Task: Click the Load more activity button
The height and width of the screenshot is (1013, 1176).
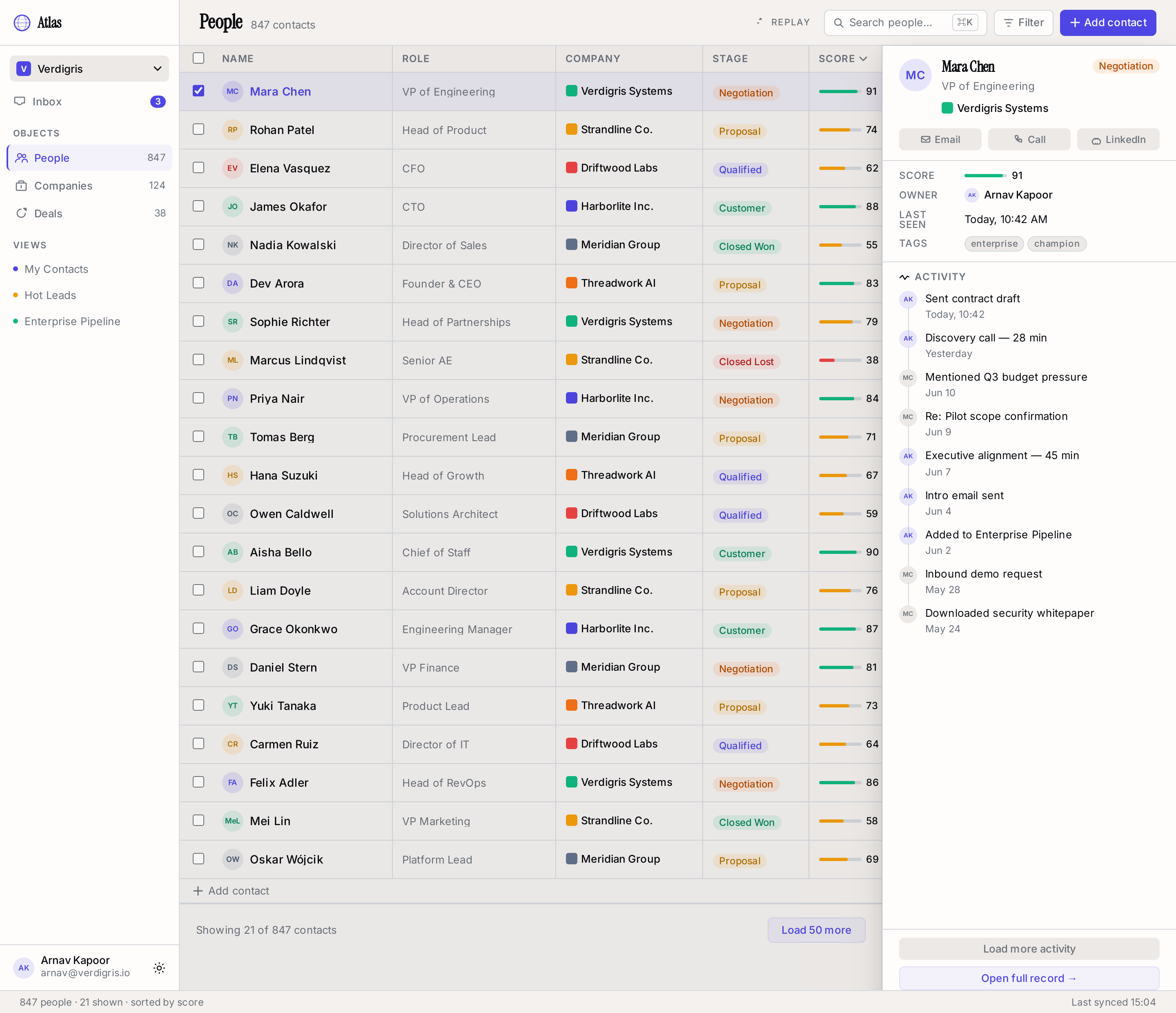Action: point(1029,949)
